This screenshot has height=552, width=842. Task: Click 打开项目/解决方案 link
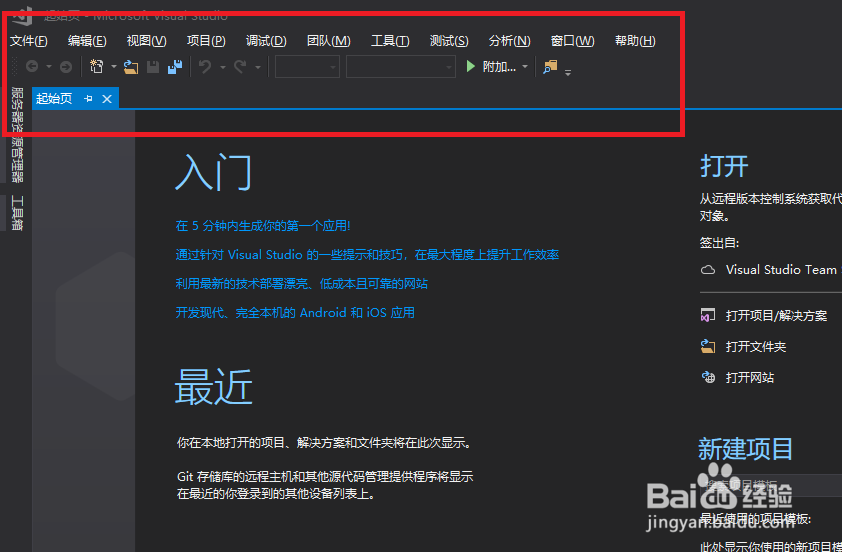pos(776,315)
